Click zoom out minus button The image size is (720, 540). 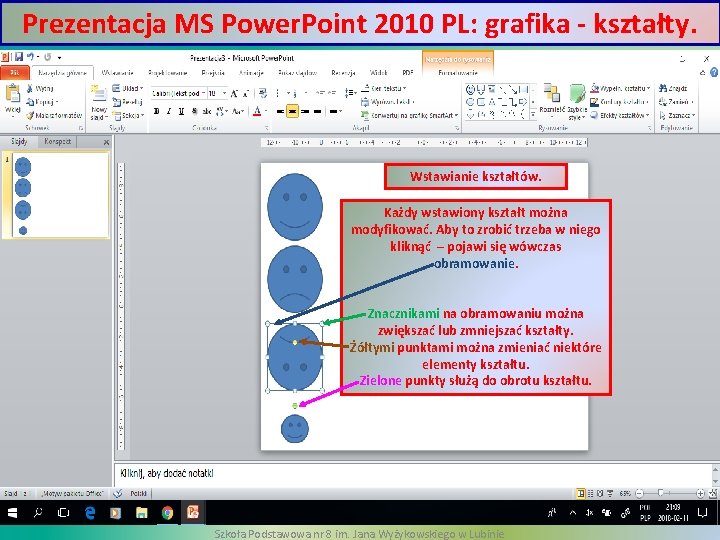639,494
